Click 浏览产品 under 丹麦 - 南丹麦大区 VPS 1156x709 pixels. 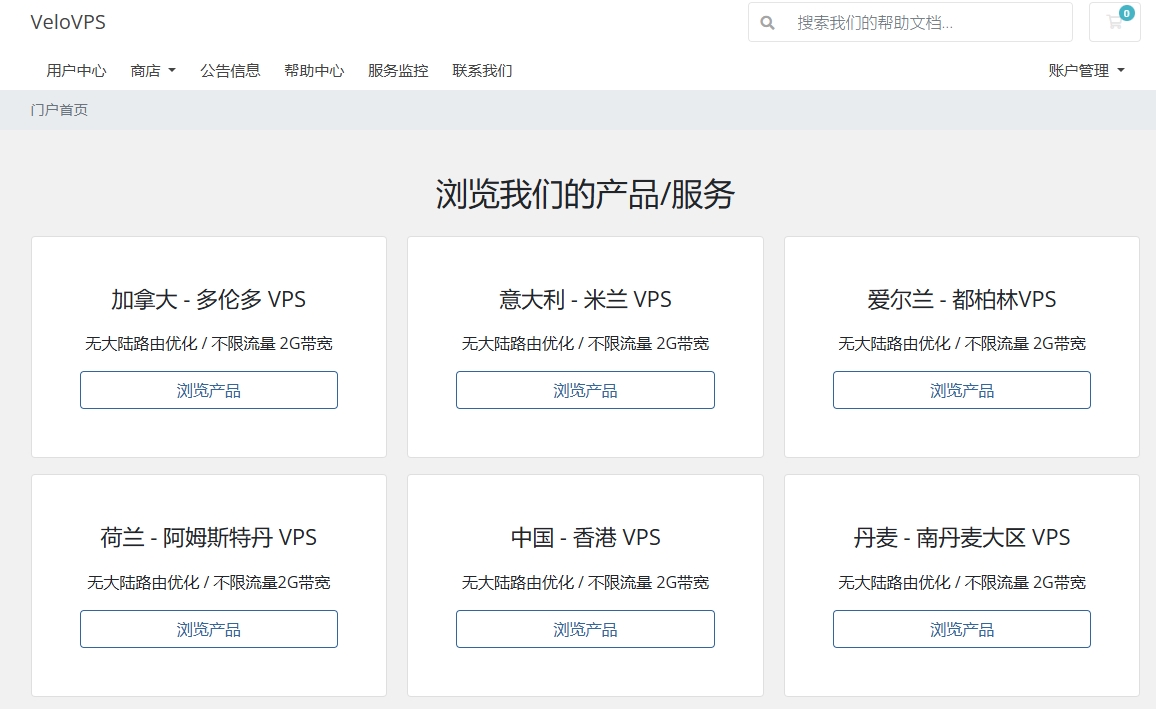pyautogui.click(x=961, y=629)
